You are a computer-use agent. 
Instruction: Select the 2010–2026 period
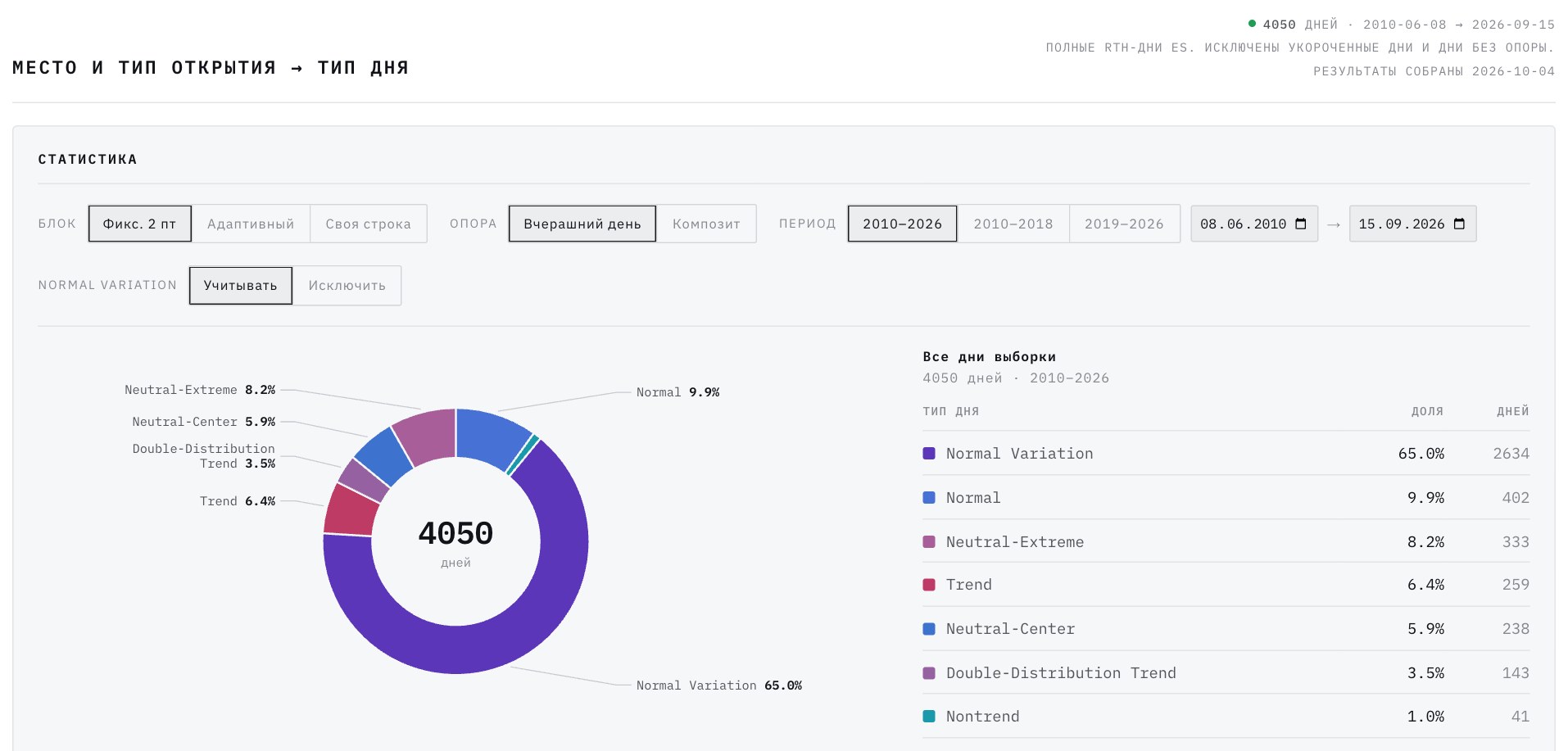tap(903, 224)
